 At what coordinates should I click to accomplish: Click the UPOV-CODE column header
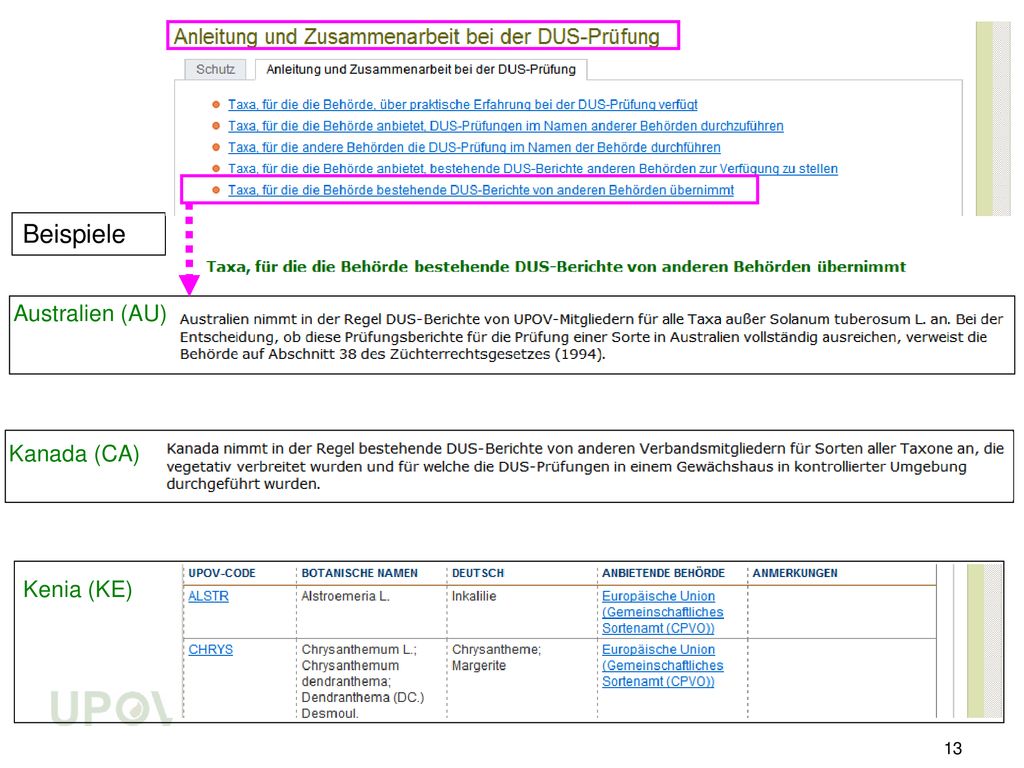[222, 573]
